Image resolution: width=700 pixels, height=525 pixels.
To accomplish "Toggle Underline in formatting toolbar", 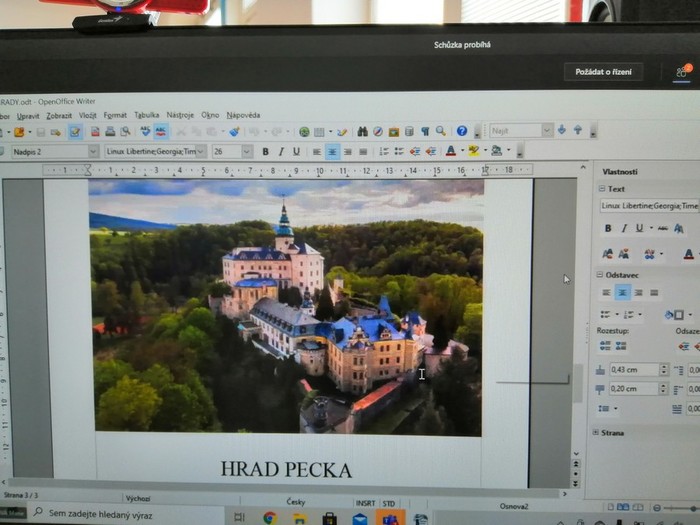I will click(296, 152).
